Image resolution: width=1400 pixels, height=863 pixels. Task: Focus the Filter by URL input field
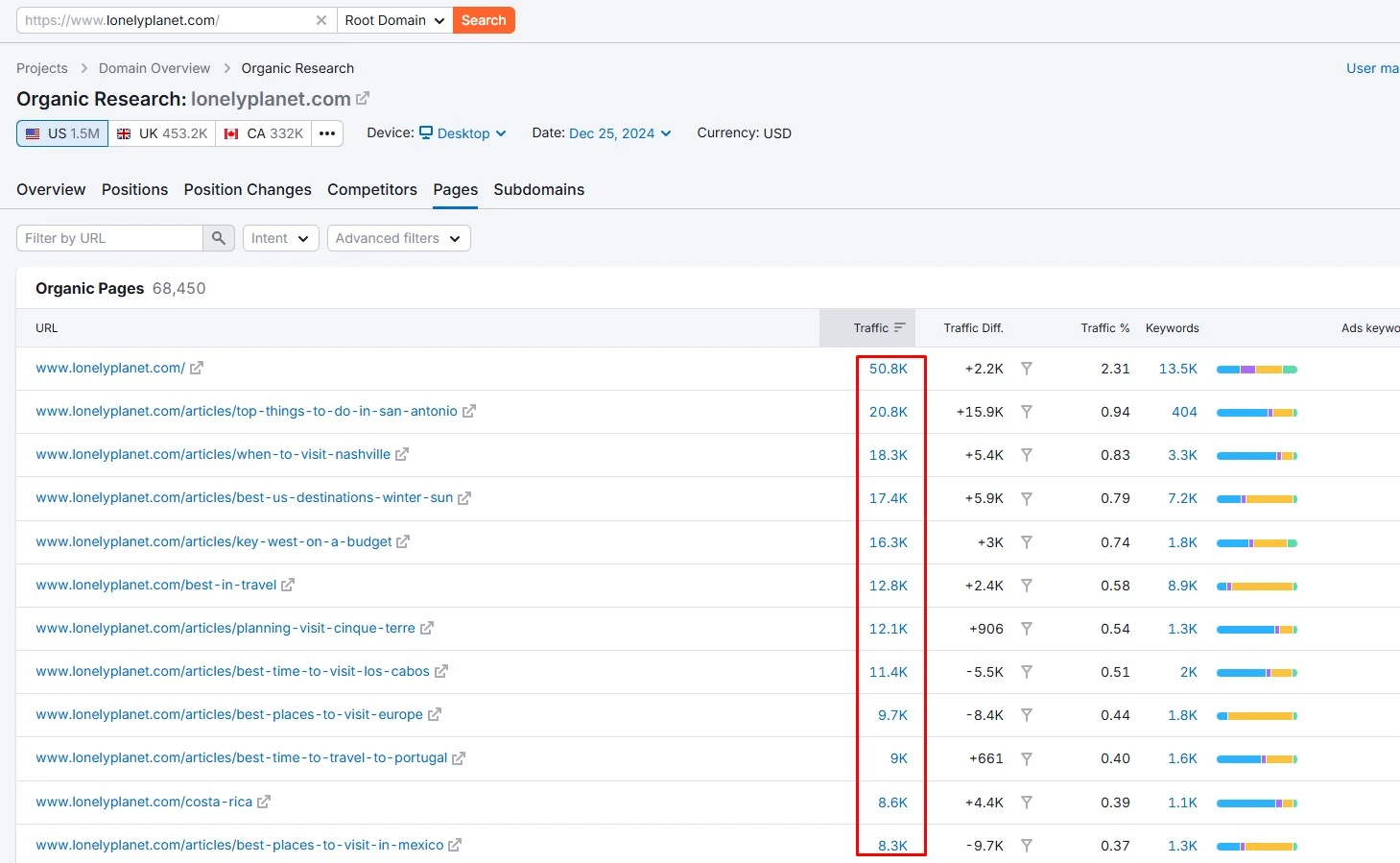pyautogui.click(x=109, y=238)
